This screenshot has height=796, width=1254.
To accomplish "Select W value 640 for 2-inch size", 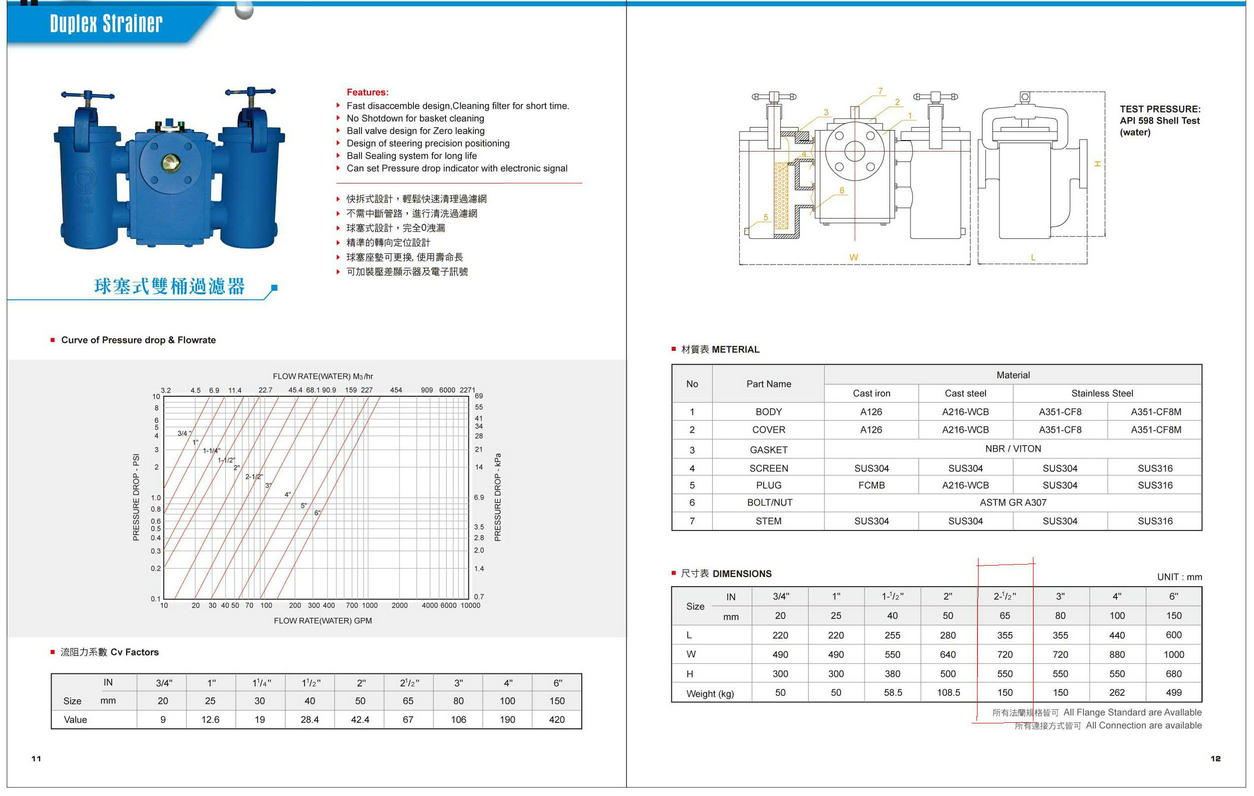I will [x=948, y=654].
